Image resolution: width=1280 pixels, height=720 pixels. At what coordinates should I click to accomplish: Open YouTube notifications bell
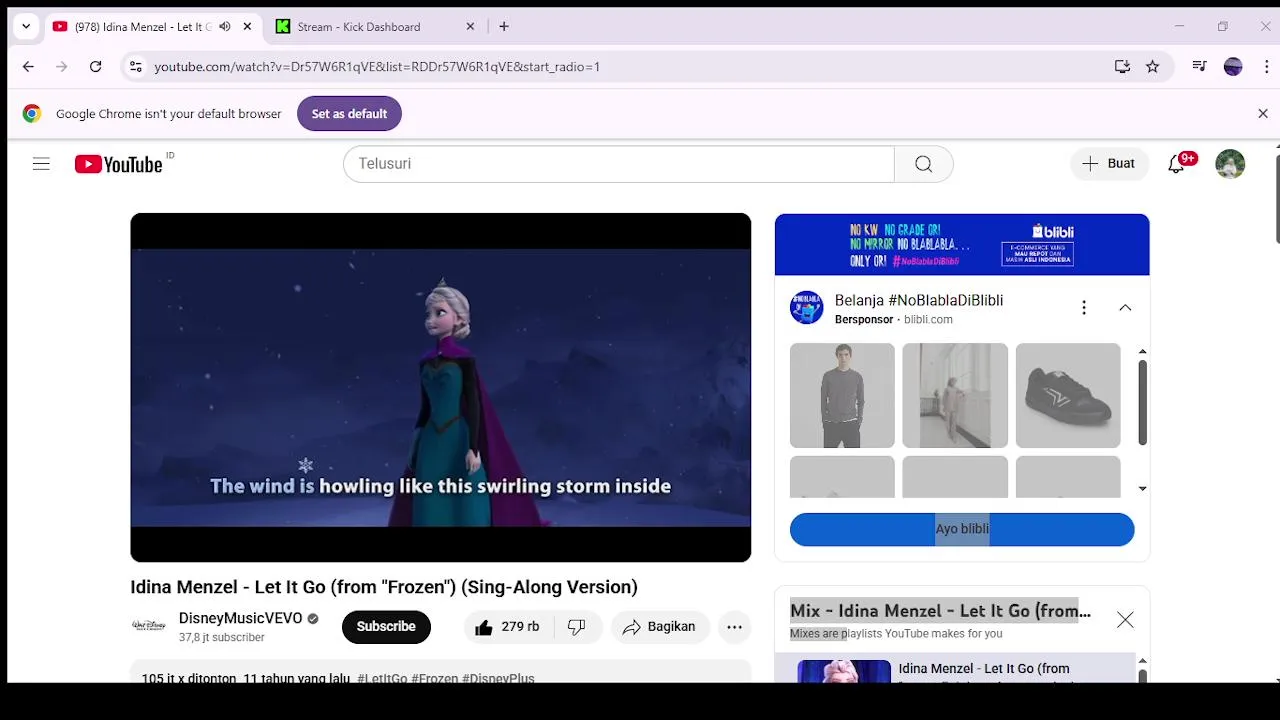[x=1177, y=164]
